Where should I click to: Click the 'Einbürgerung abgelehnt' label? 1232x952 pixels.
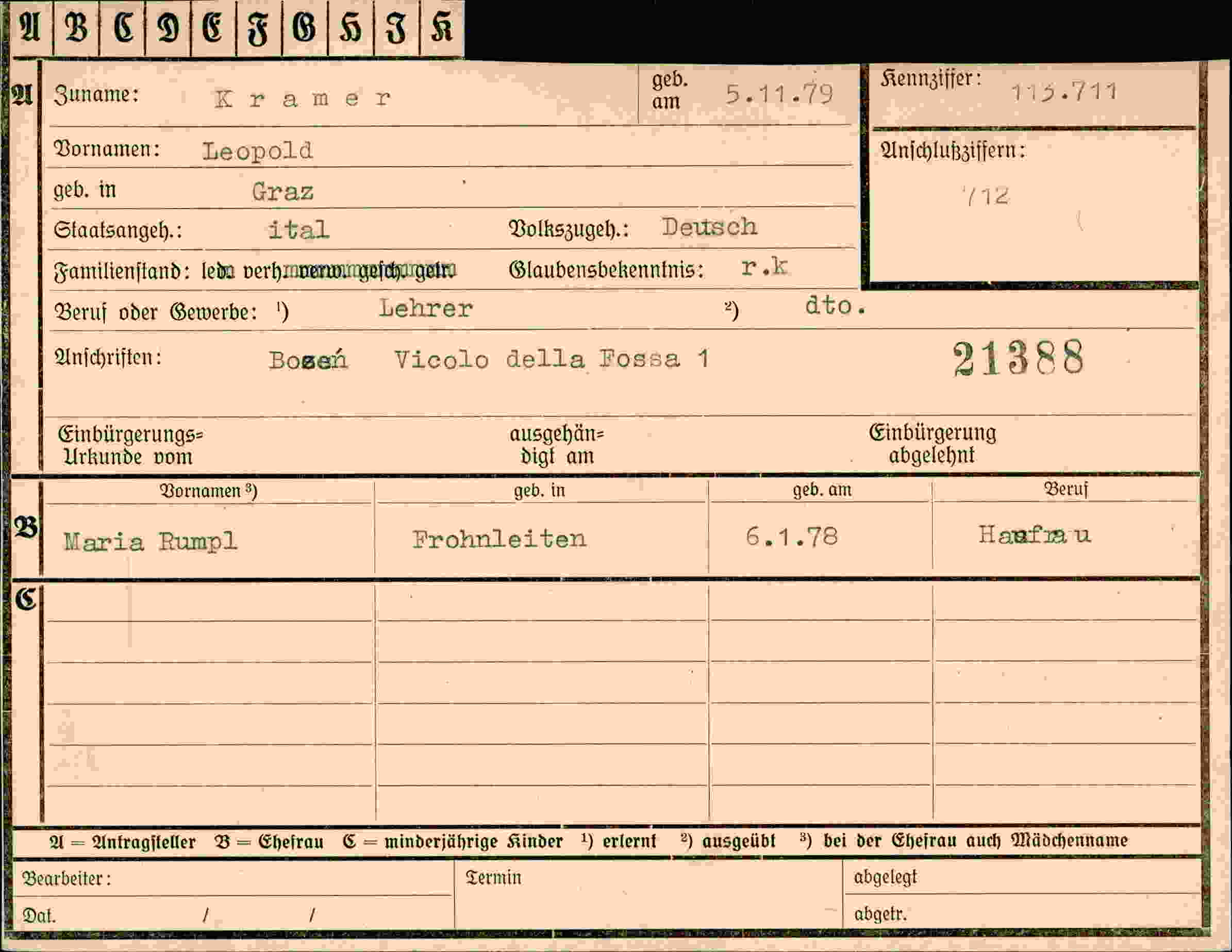pyautogui.click(x=933, y=444)
